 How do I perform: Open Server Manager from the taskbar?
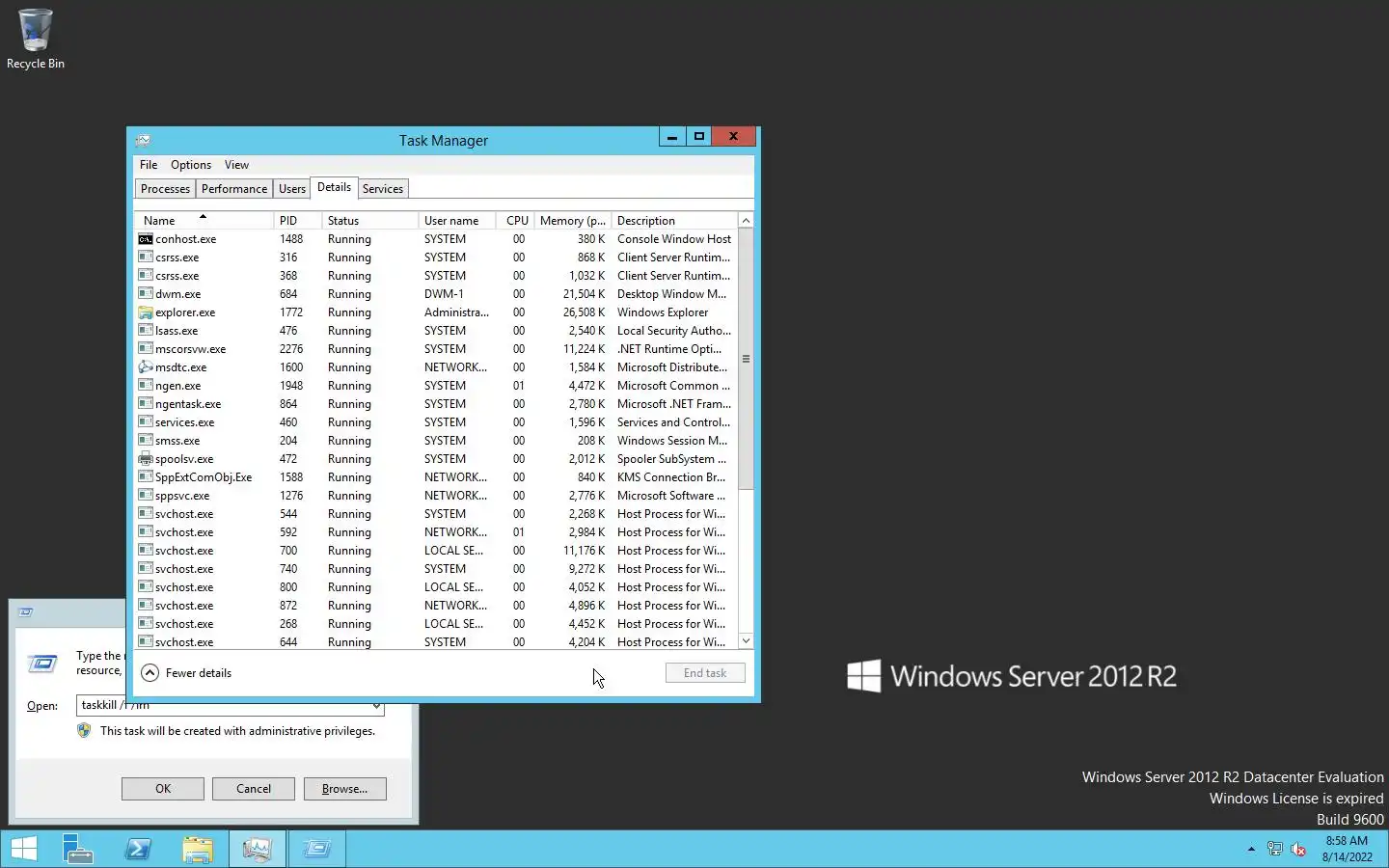click(x=77, y=849)
